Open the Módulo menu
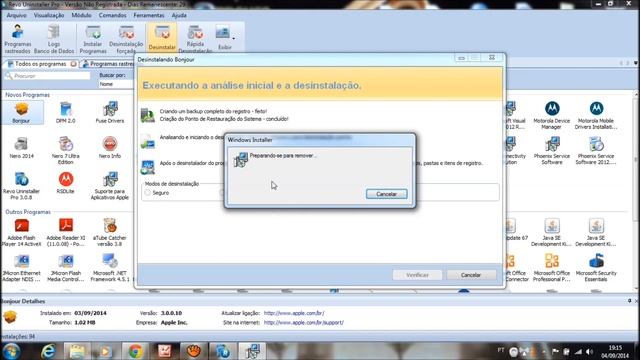Viewport: 640px width, 360px height. coord(81,15)
